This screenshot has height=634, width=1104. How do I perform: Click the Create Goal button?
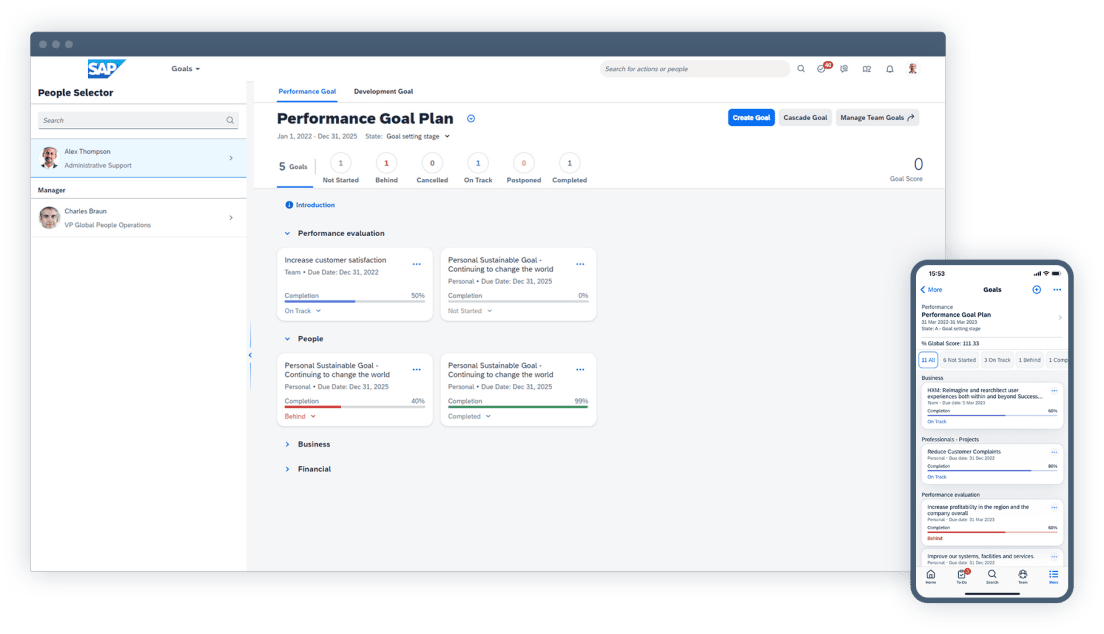pos(751,117)
